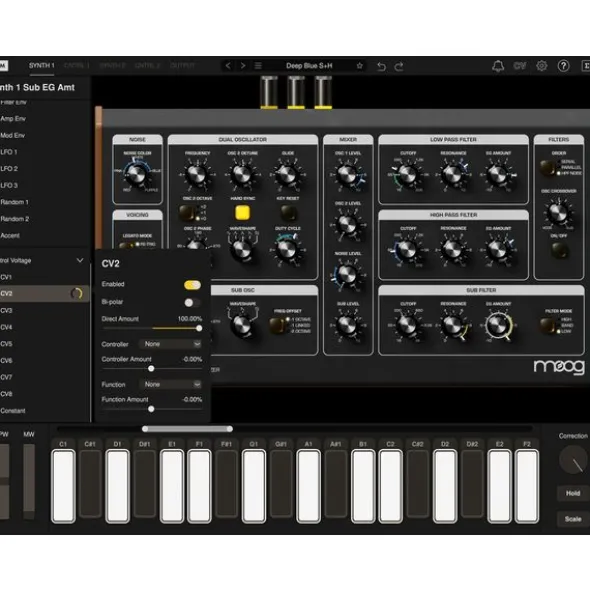Click the Hold button
The width and height of the screenshot is (590, 591).
coord(573,493)
